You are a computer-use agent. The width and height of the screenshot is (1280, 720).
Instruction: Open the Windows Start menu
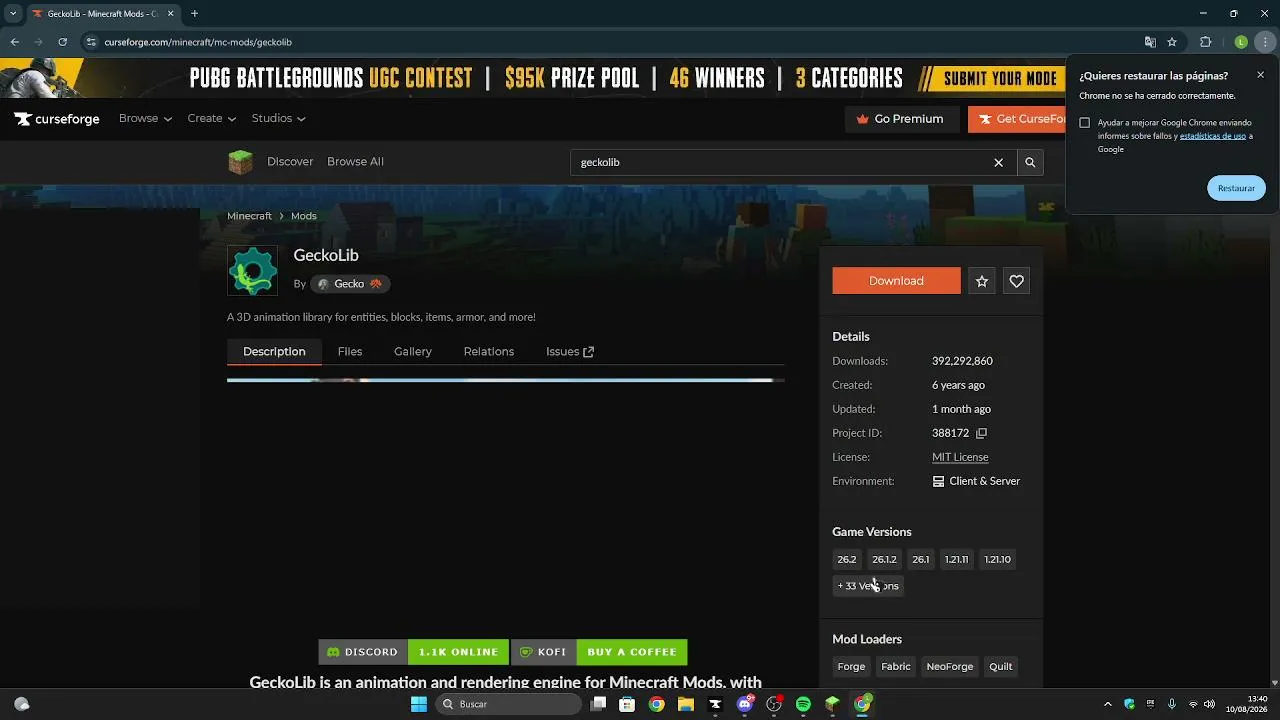419,704
